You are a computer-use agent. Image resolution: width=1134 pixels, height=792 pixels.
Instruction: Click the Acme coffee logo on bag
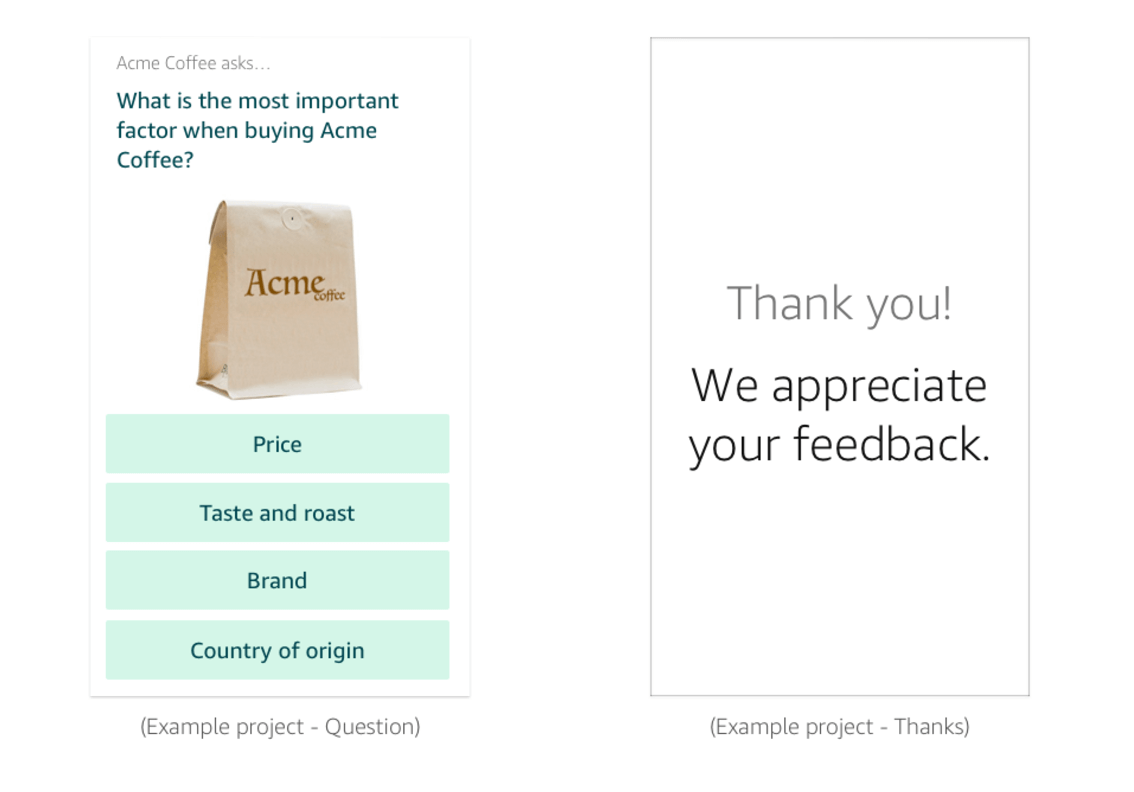(294, 283)
